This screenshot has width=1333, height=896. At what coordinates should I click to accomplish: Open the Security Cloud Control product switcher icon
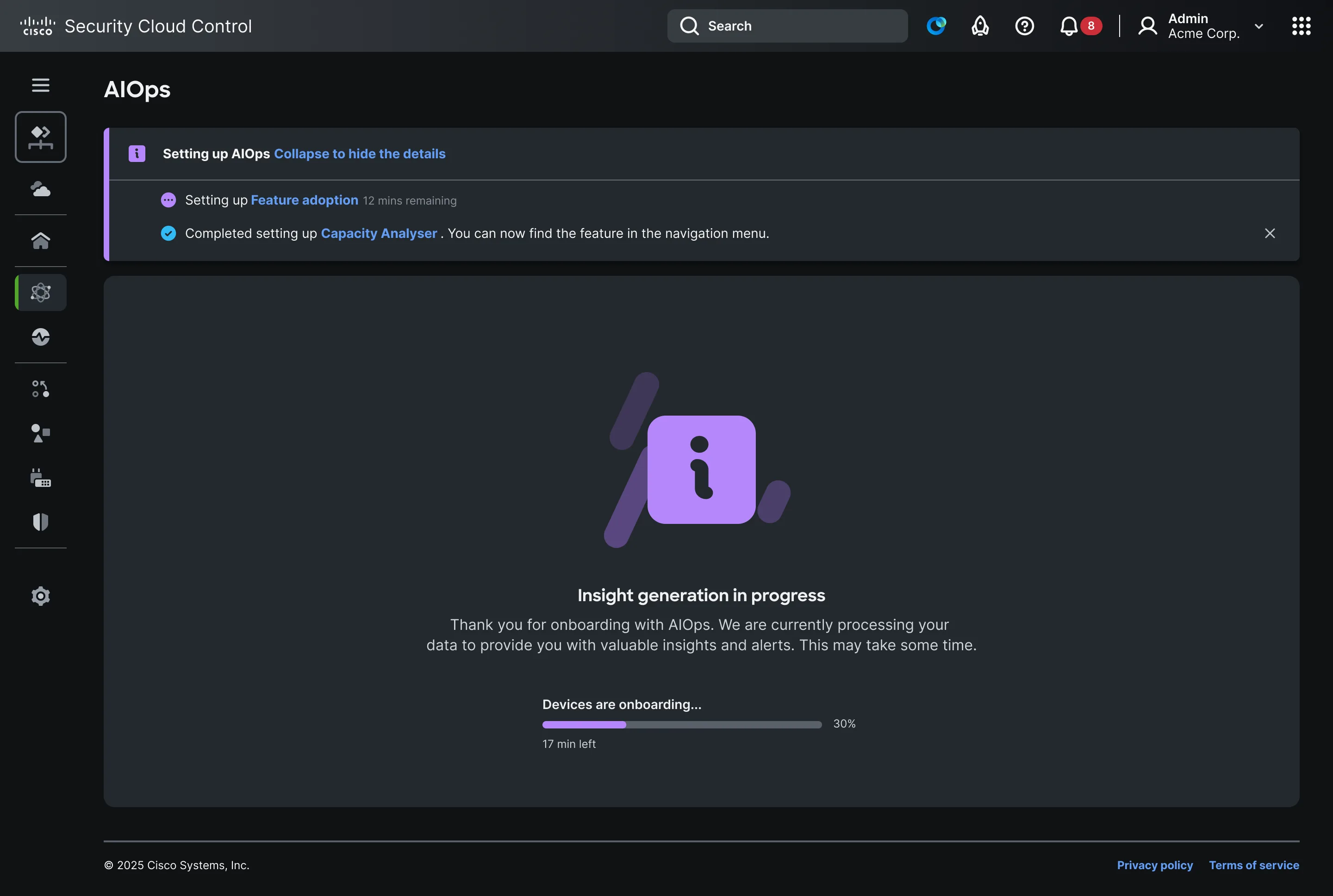click(x=41, y=137)
